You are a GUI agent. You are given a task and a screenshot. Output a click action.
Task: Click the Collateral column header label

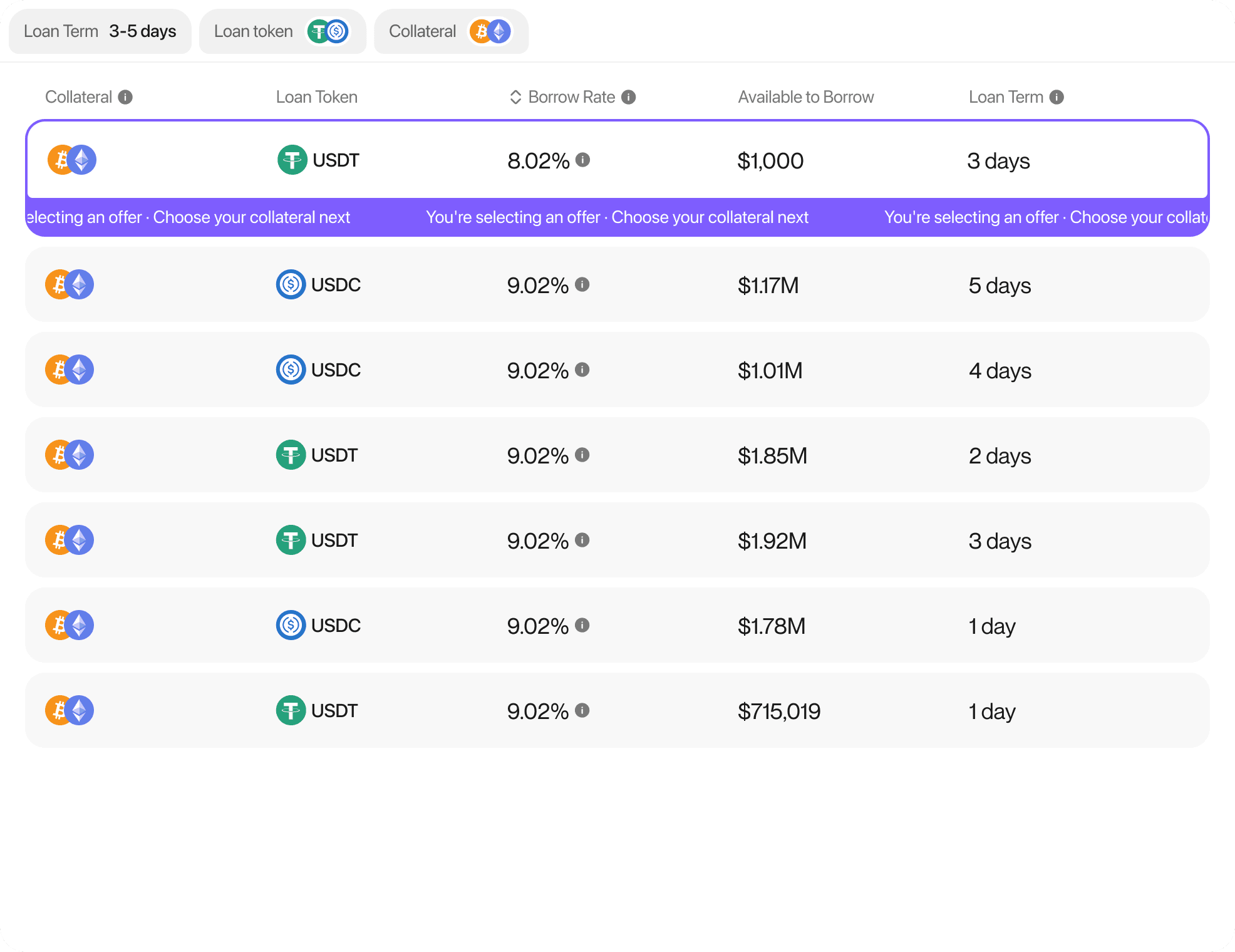coord(78,97)
